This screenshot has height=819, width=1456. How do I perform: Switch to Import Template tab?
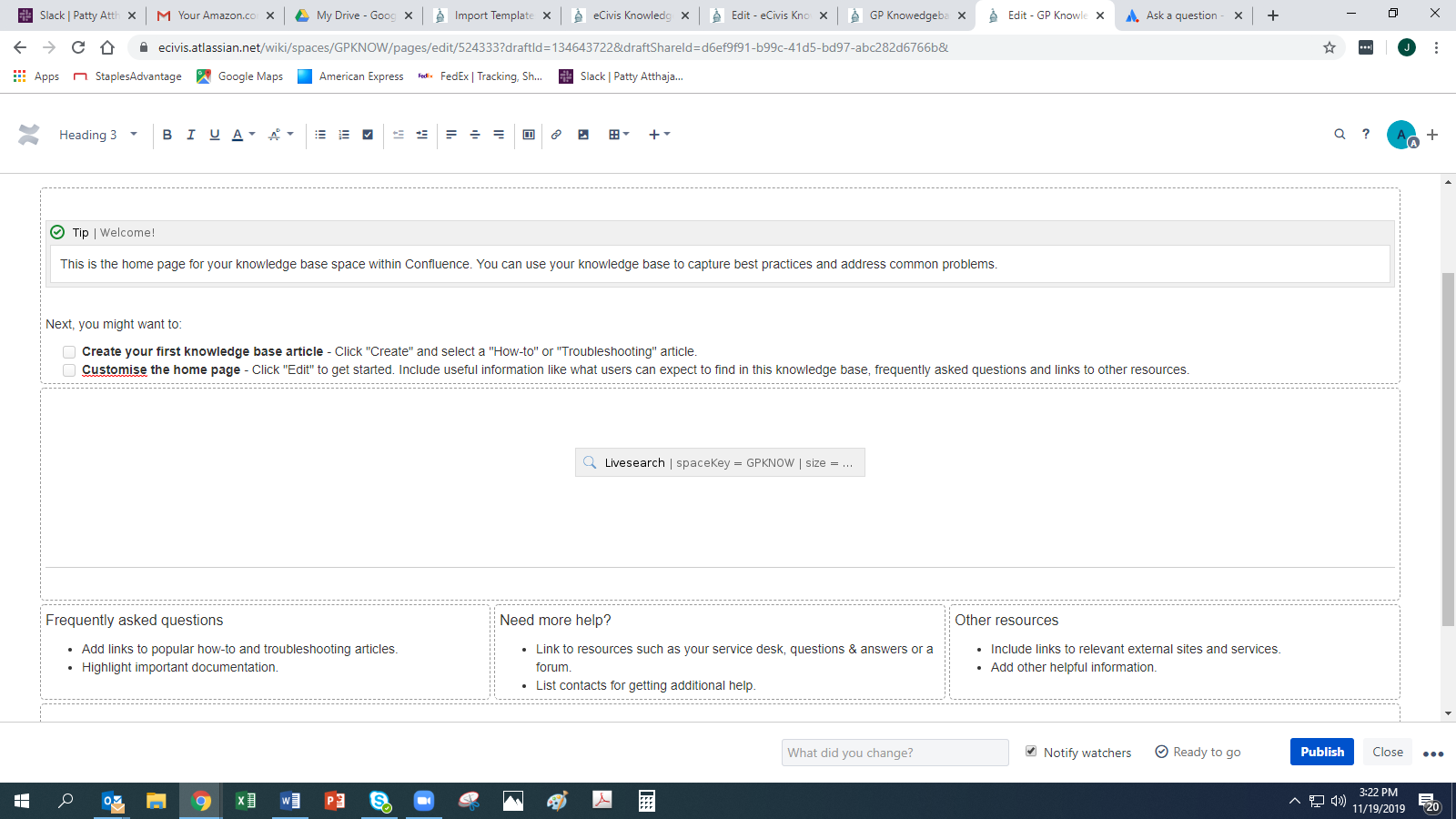coord(493,15)
